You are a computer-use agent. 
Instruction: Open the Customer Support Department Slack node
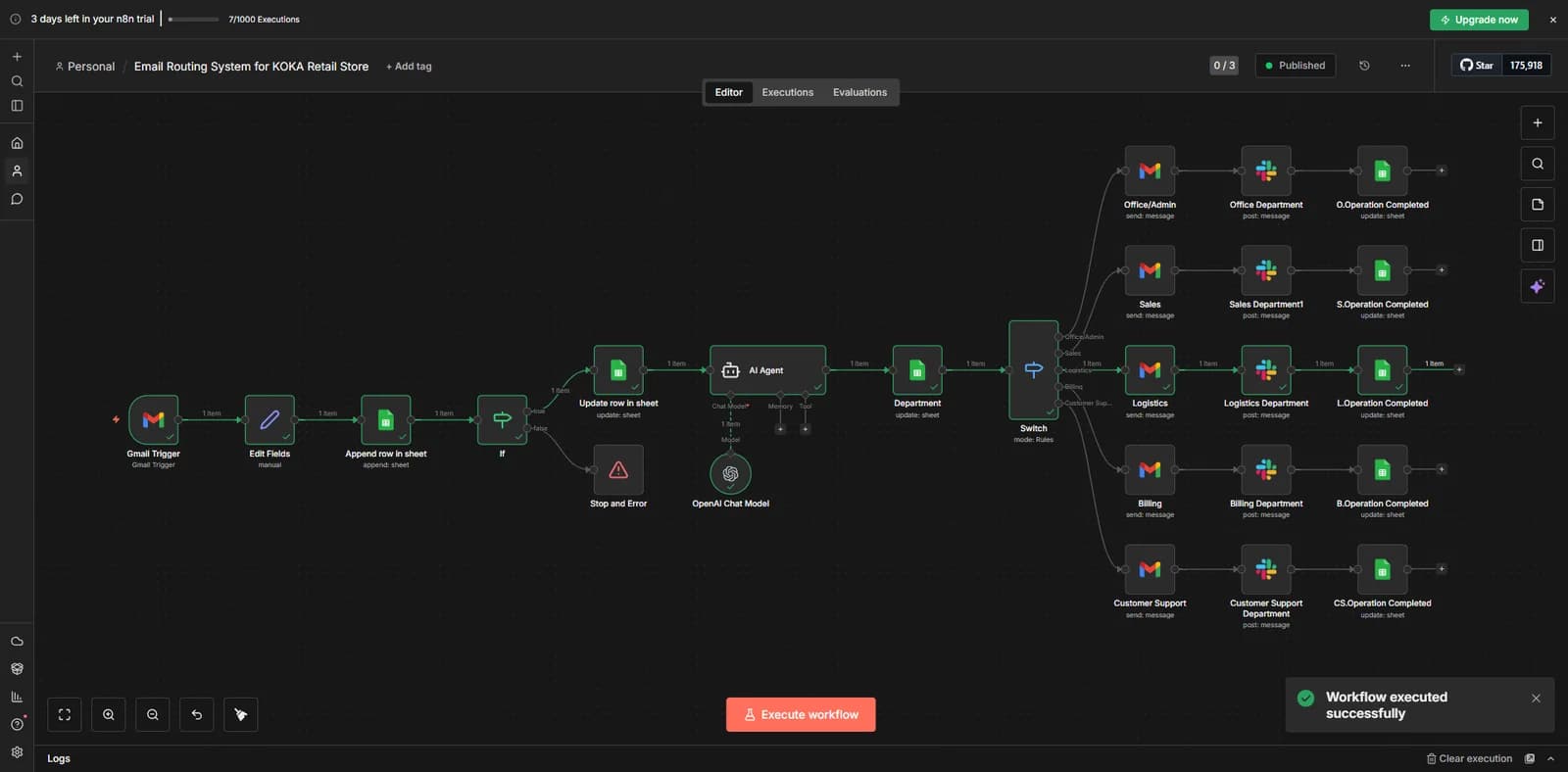point(1266,569)
